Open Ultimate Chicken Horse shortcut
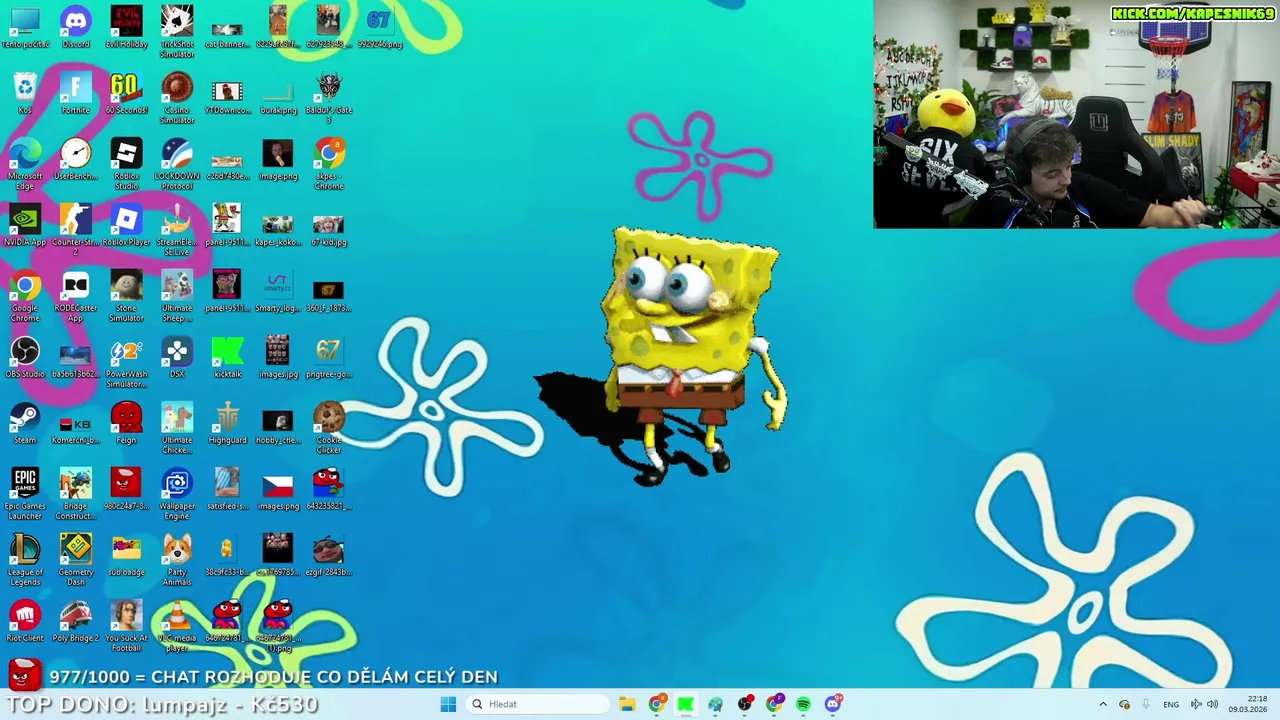Image resolution: width=1280 pixels, height=720 pixels. [x=177, y=427]
